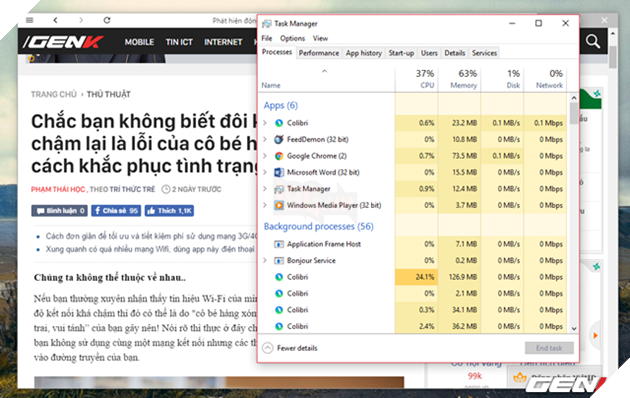Expand the Microsoft Word (32 bit) entry
The height and width of the screenshot is (398, 630).
click(265, 172)
